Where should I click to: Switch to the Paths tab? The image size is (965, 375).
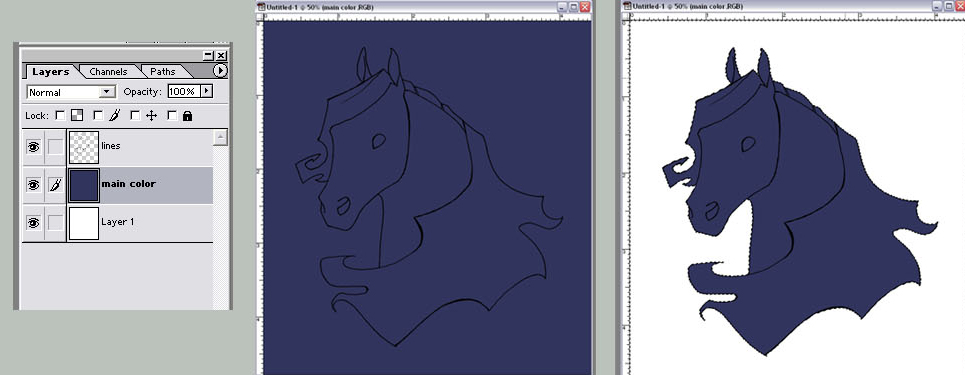pyautogui.click(x=162, y=71)
